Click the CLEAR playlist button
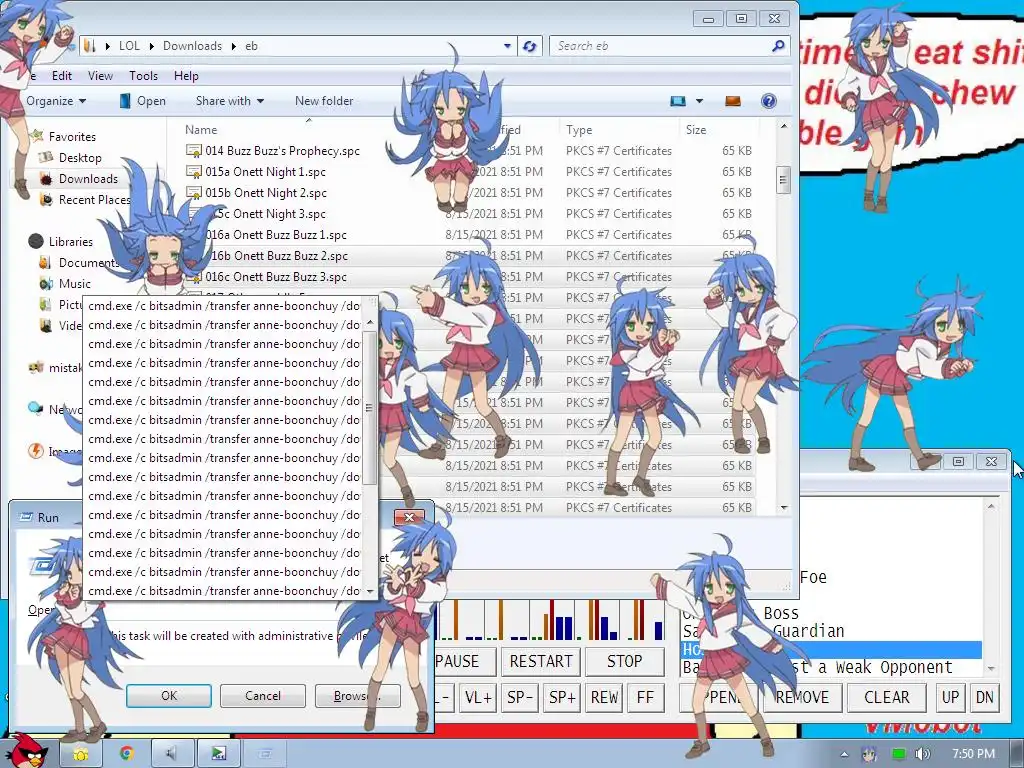1024x768 pixels. [x=886, y=697]
